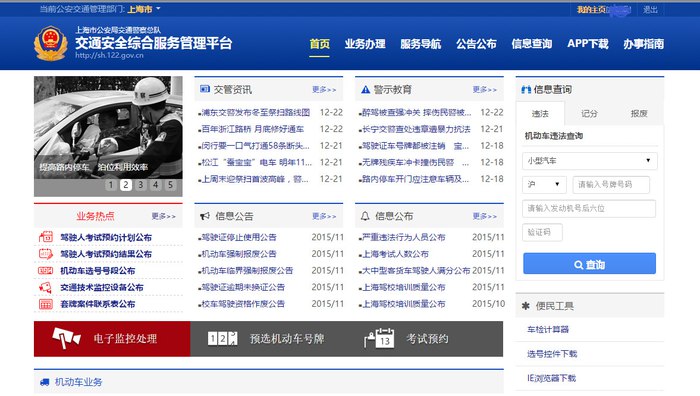Open the 车检计算器 tool link
700x396 pixels.
pyautogui.click(x=548, y=329)
